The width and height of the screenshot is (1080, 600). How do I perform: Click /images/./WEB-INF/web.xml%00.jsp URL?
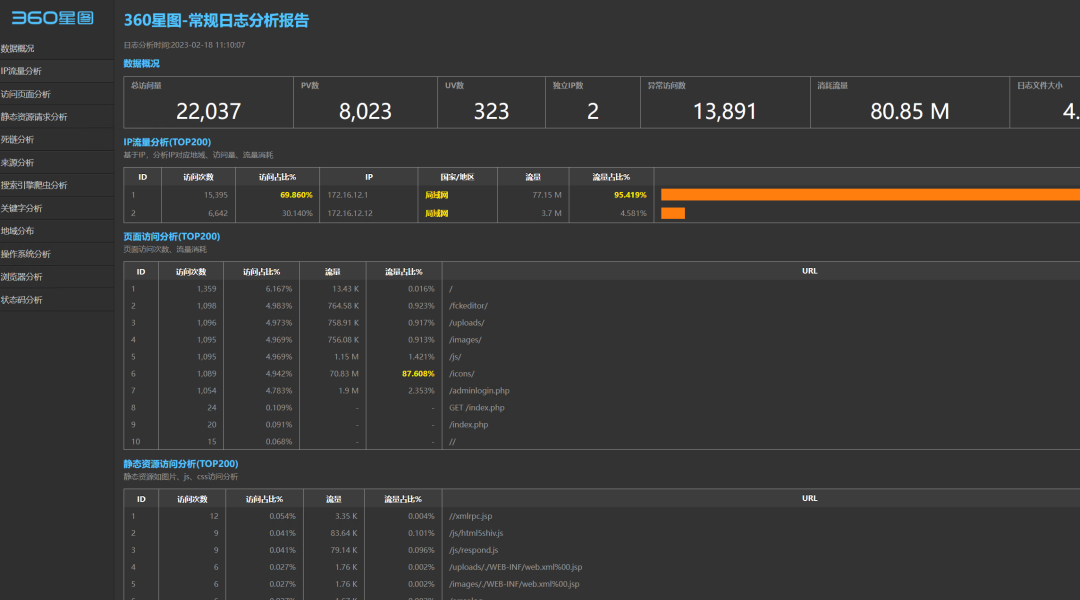(x=514, y=584)
